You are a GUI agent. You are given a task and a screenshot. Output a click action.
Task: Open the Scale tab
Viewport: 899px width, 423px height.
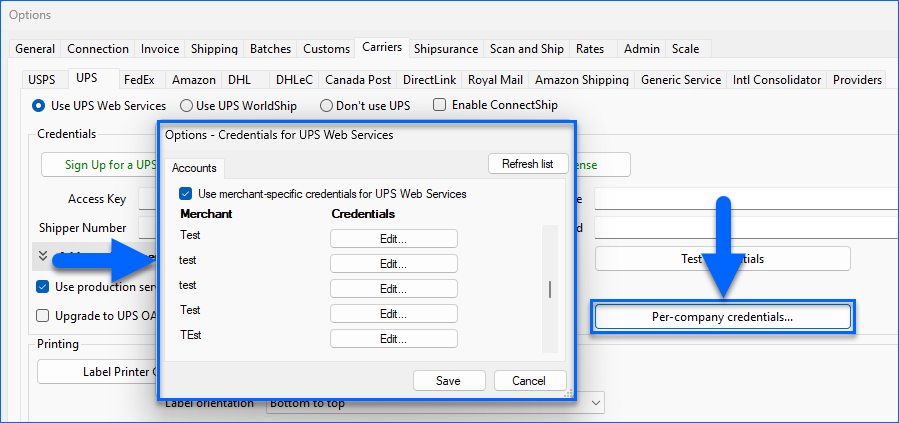(x=686, y=49)
